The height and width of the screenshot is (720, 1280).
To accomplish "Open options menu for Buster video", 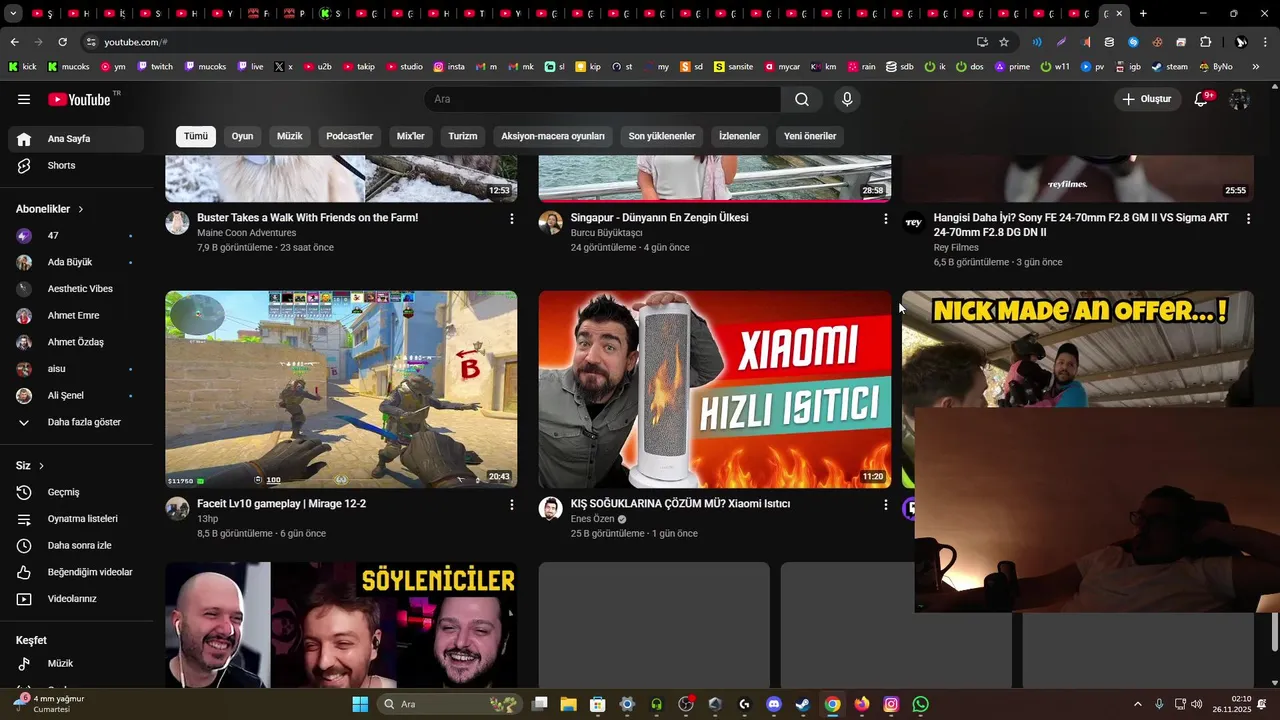I will point(512,218).
